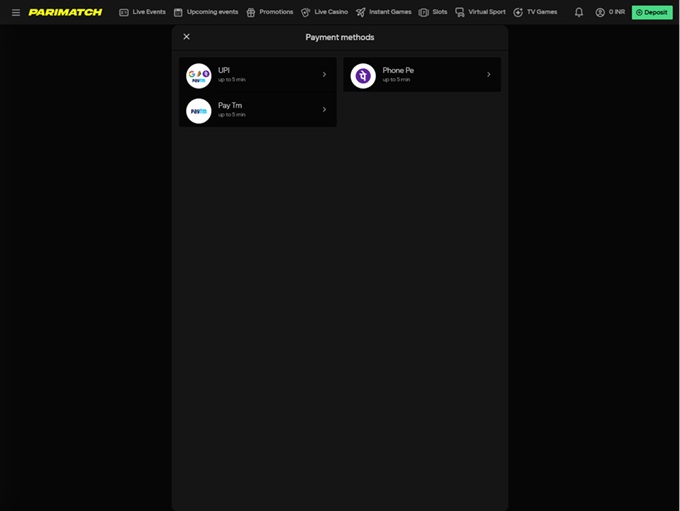
Task: Open the hamburger menu icon
Action: [x=16, y=12]
